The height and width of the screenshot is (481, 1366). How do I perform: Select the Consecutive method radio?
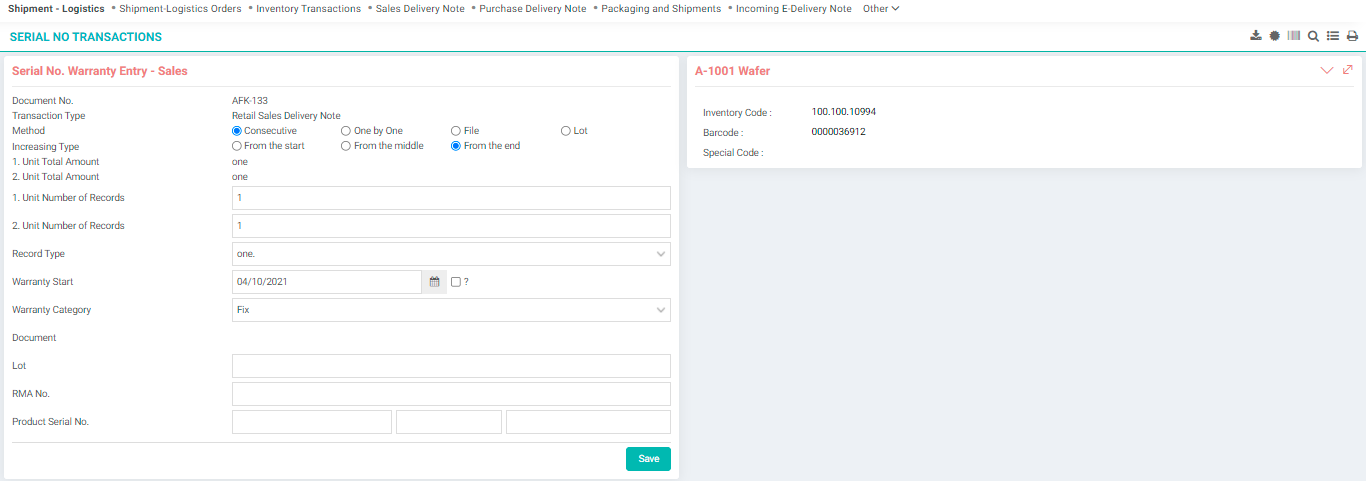[237, 131]
